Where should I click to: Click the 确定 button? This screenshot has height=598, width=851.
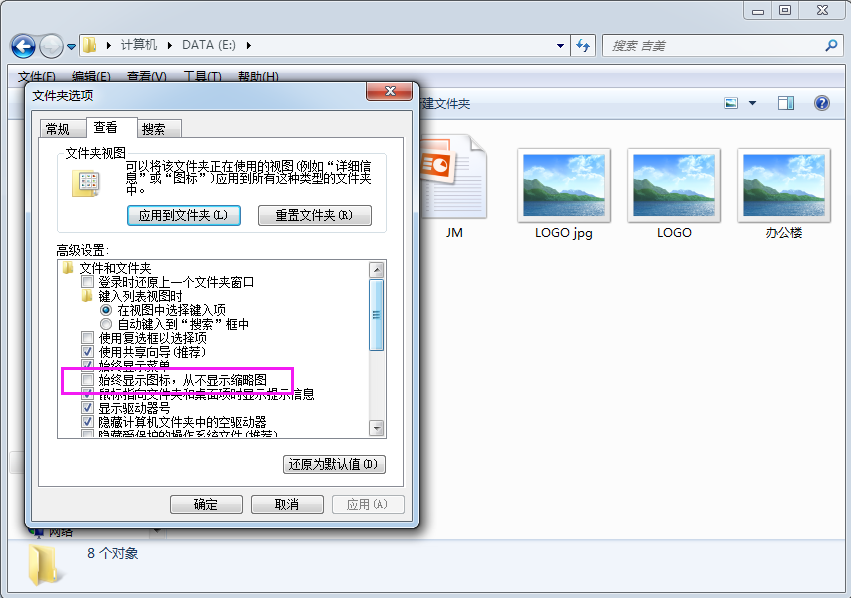tap(206, 504)
